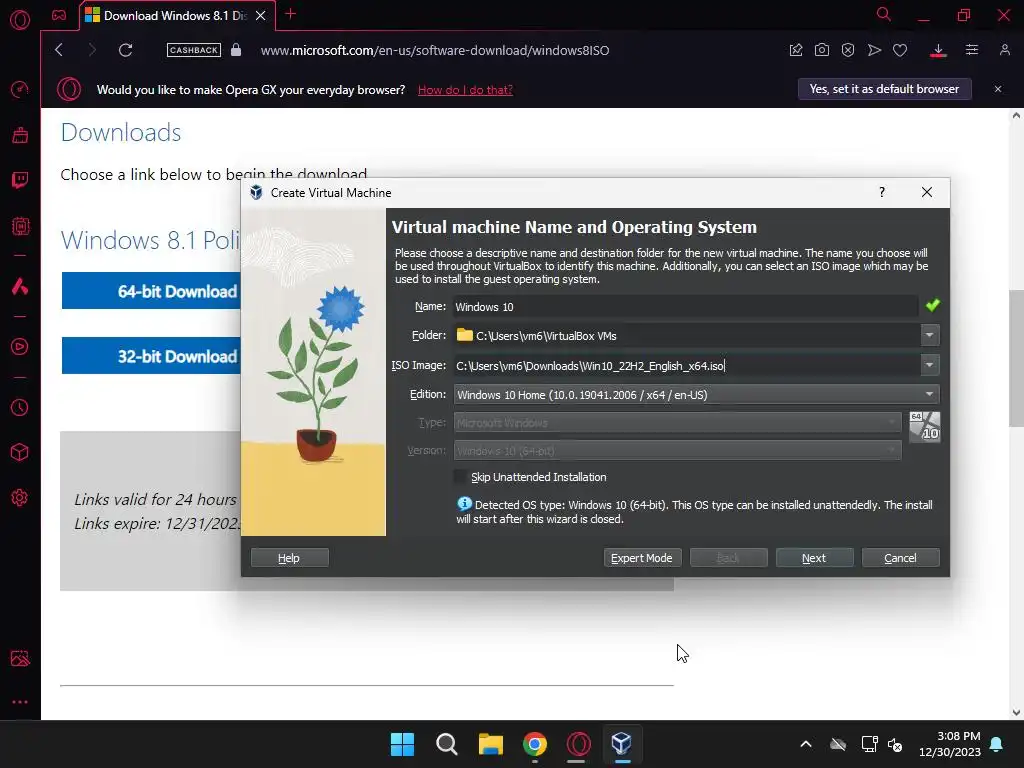Open Easy Setup sliders icon
This screenshot has width=1024, height=768.
click(x=972, y=50)
